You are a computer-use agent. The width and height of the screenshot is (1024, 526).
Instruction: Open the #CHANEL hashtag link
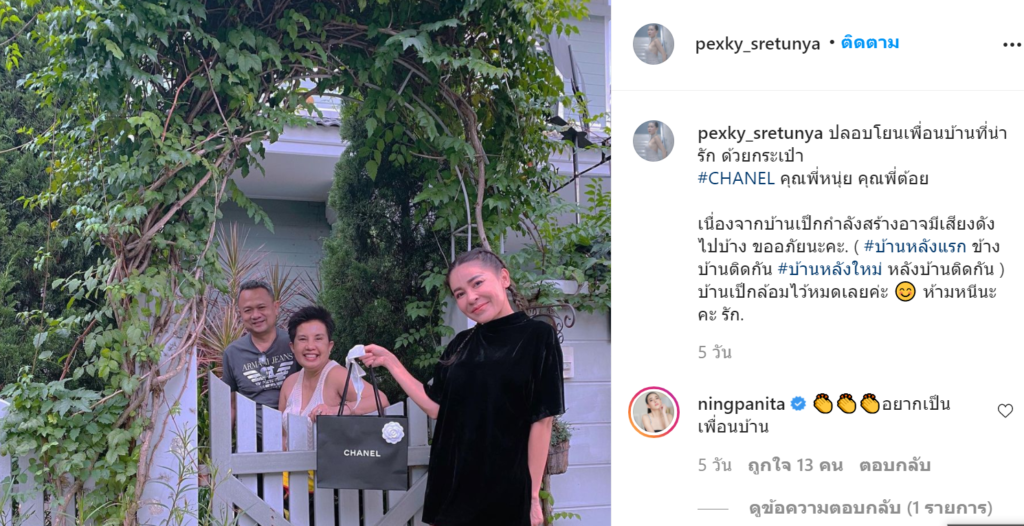(x=736, y=178)
